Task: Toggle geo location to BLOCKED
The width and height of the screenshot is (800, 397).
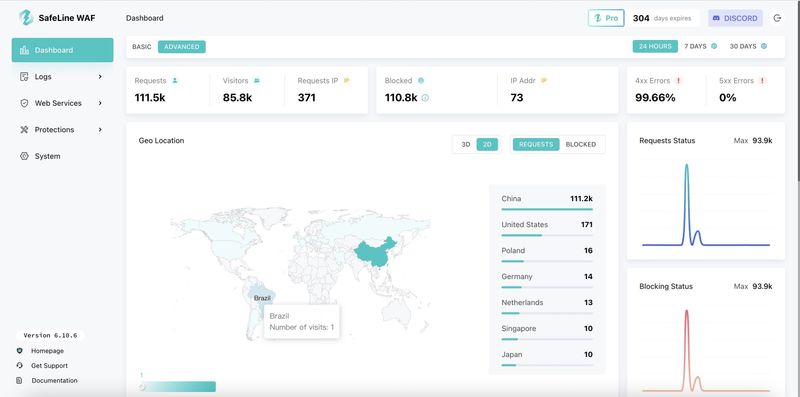Action: [x=581, y=144]
